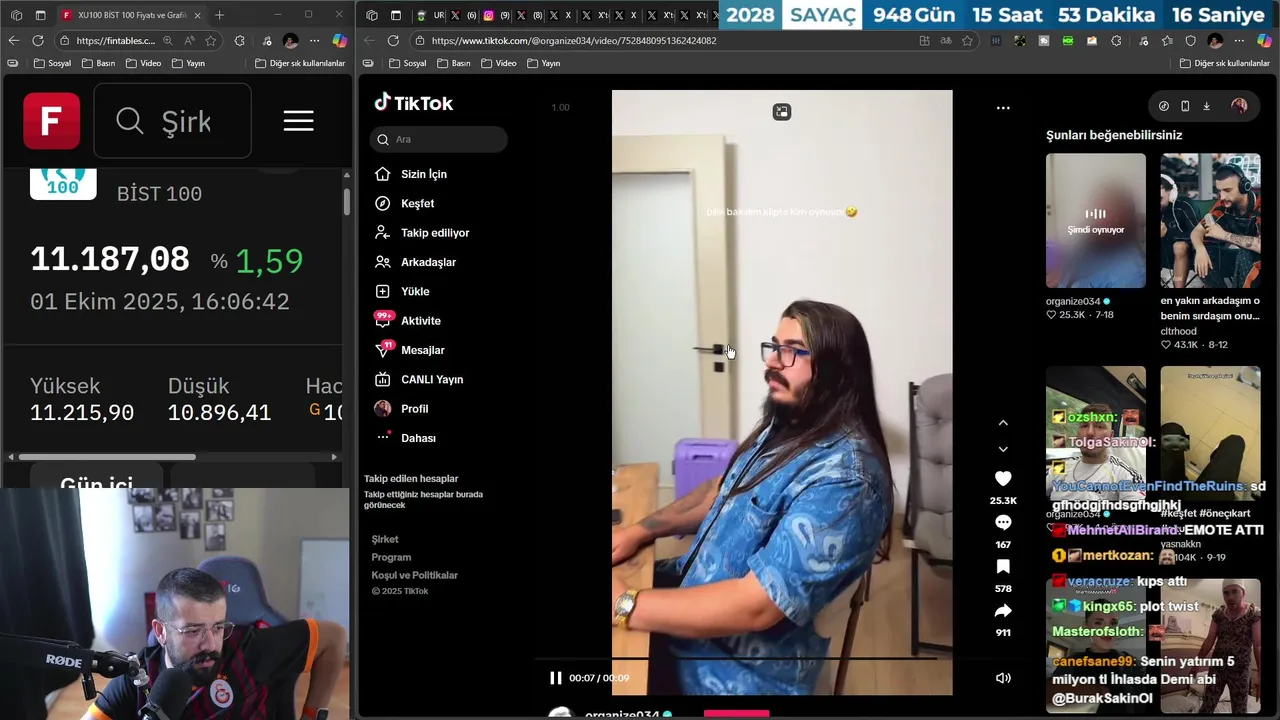Click the TikTok logo
Screen dimensions: 1280x720
414,103
